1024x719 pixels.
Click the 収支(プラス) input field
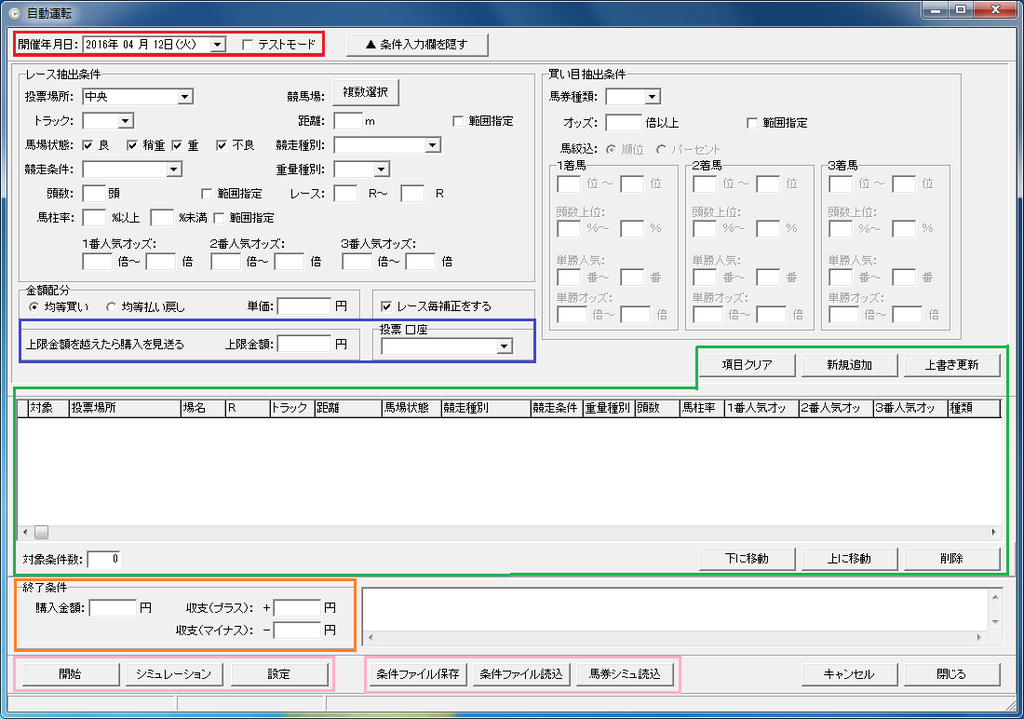click(x=297, y=608)
